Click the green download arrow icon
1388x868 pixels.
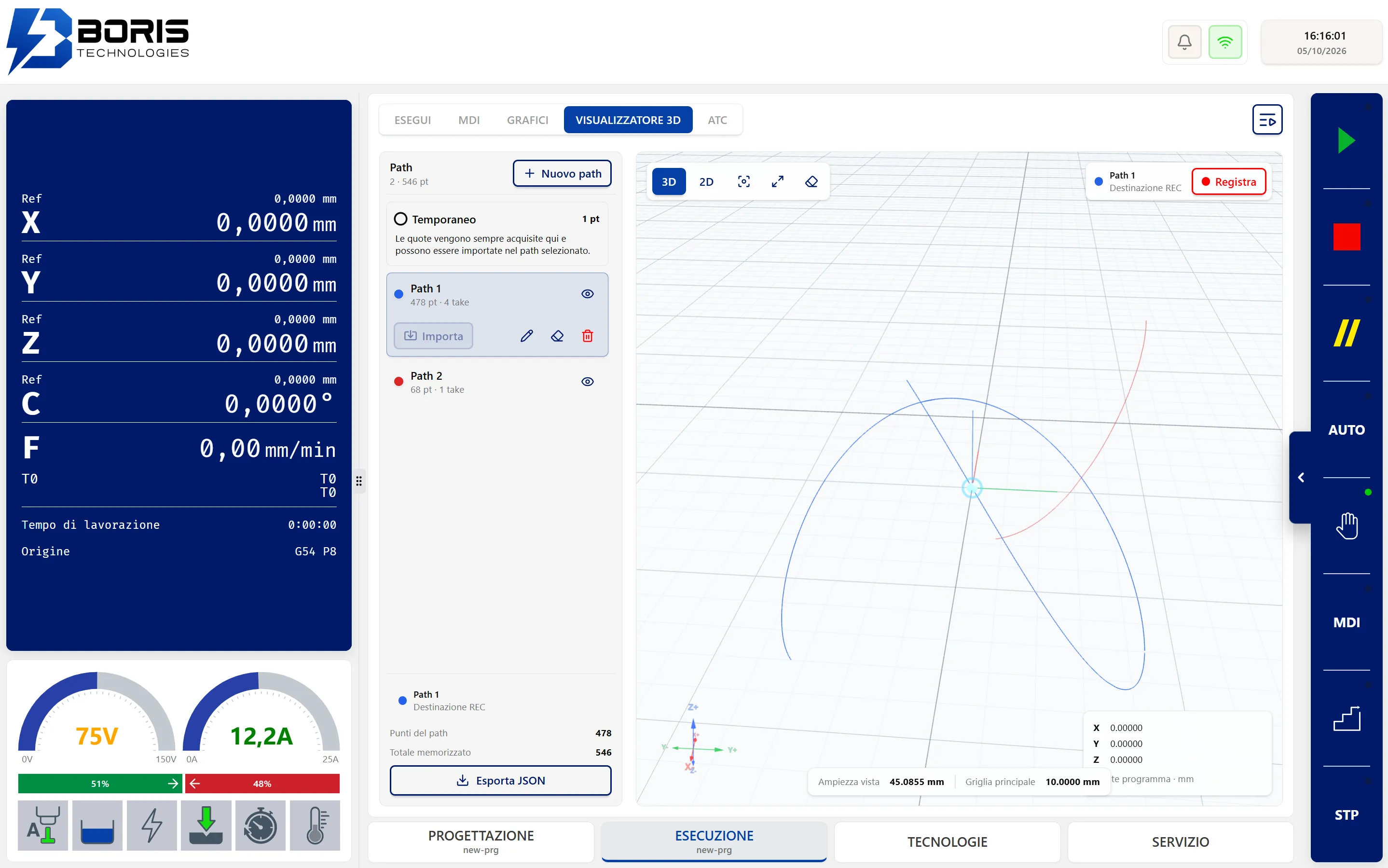click(206, 826)
